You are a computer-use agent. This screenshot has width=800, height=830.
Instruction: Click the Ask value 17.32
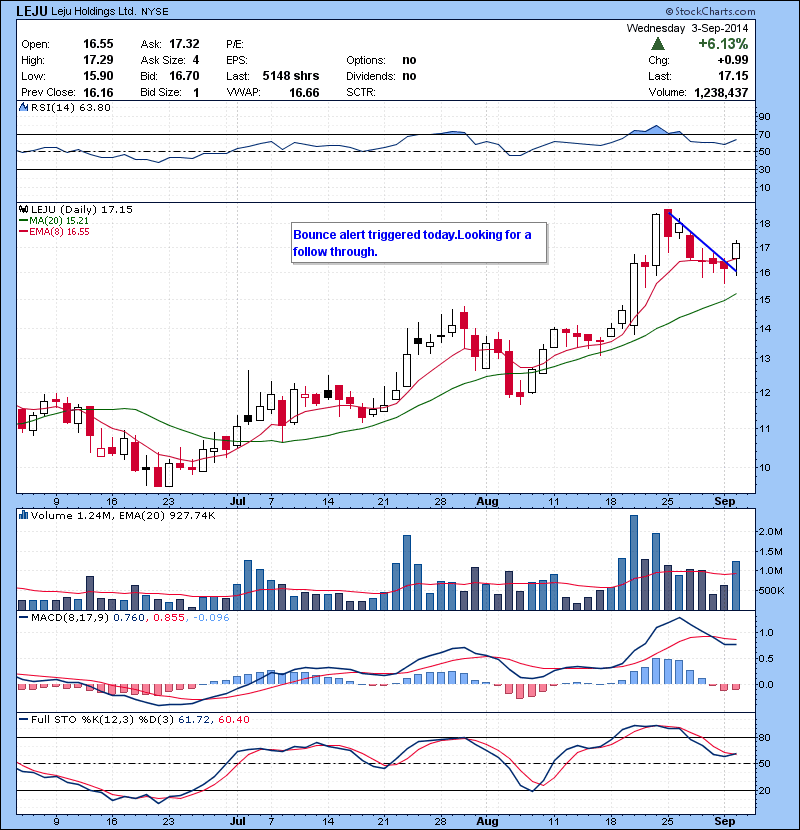pos(184,43)
